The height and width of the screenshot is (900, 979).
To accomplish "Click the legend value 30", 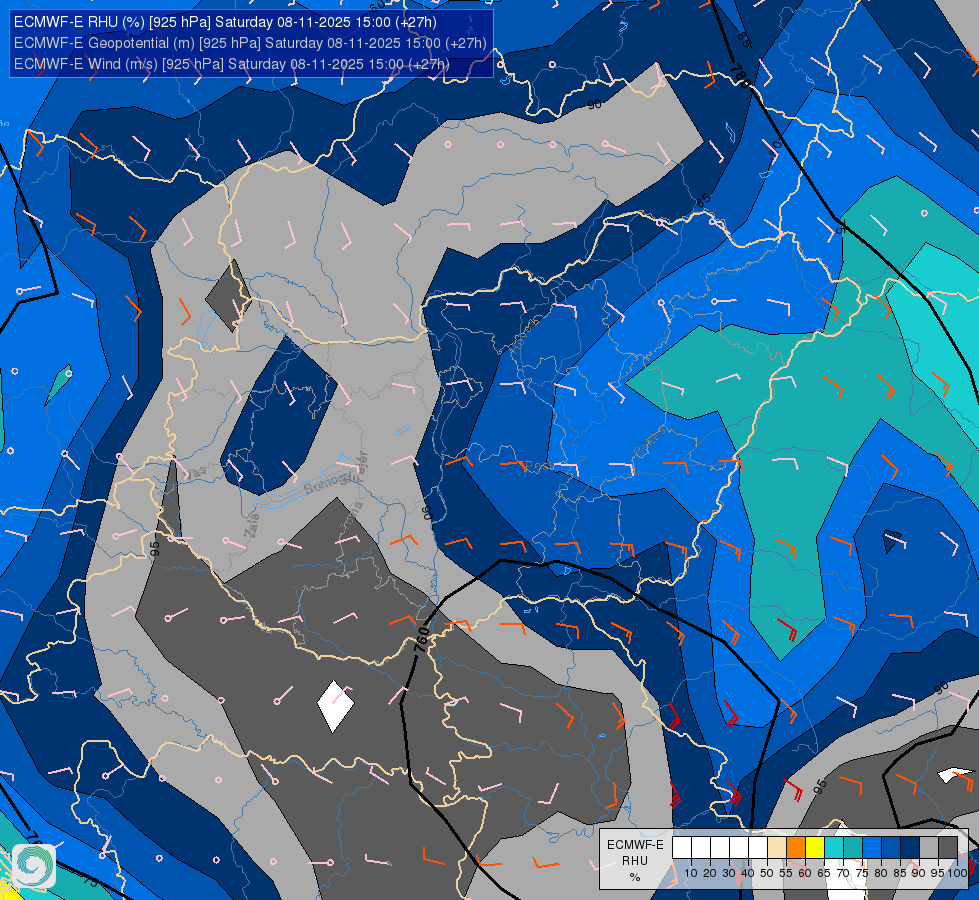I will [x=729, y=873].
